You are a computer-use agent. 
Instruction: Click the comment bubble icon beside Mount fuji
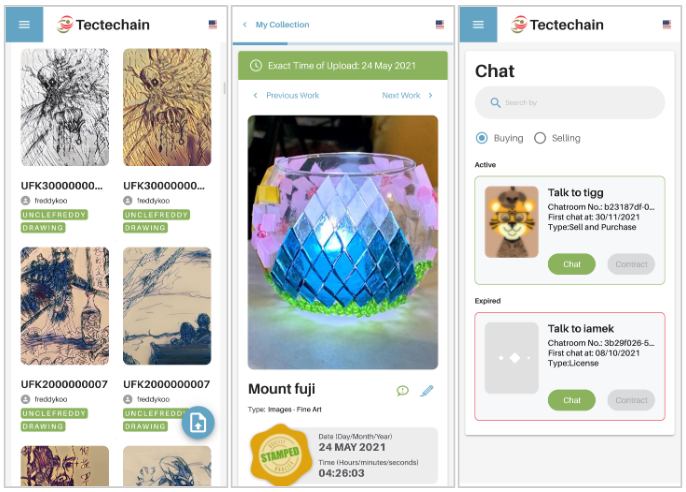click(402, 391)
